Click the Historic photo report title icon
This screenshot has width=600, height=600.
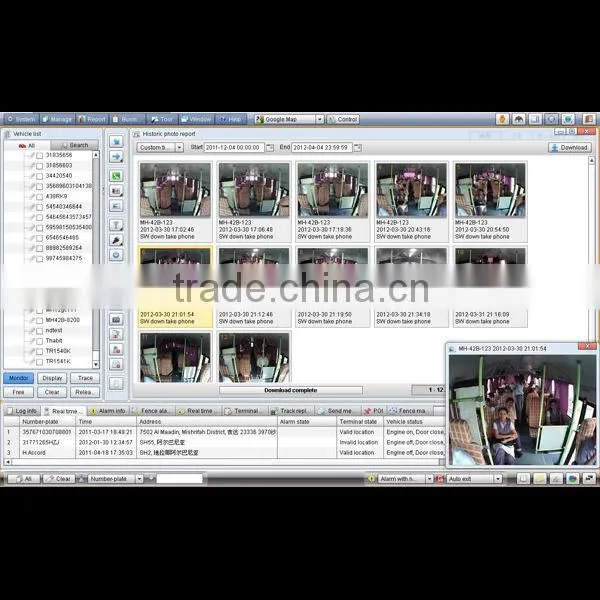pyautogui.click(x=137, y=134)
